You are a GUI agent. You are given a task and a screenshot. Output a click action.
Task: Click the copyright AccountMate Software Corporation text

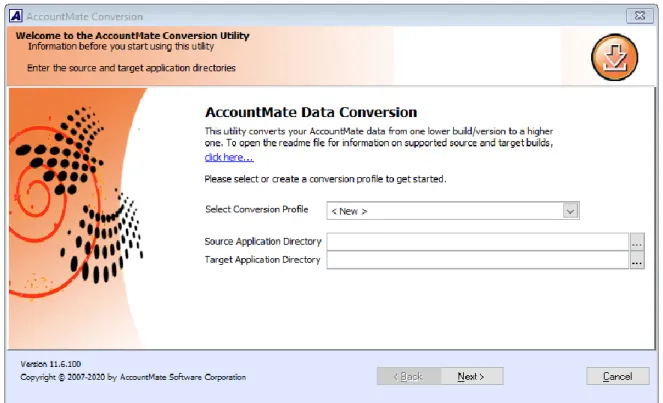(133, 377)
